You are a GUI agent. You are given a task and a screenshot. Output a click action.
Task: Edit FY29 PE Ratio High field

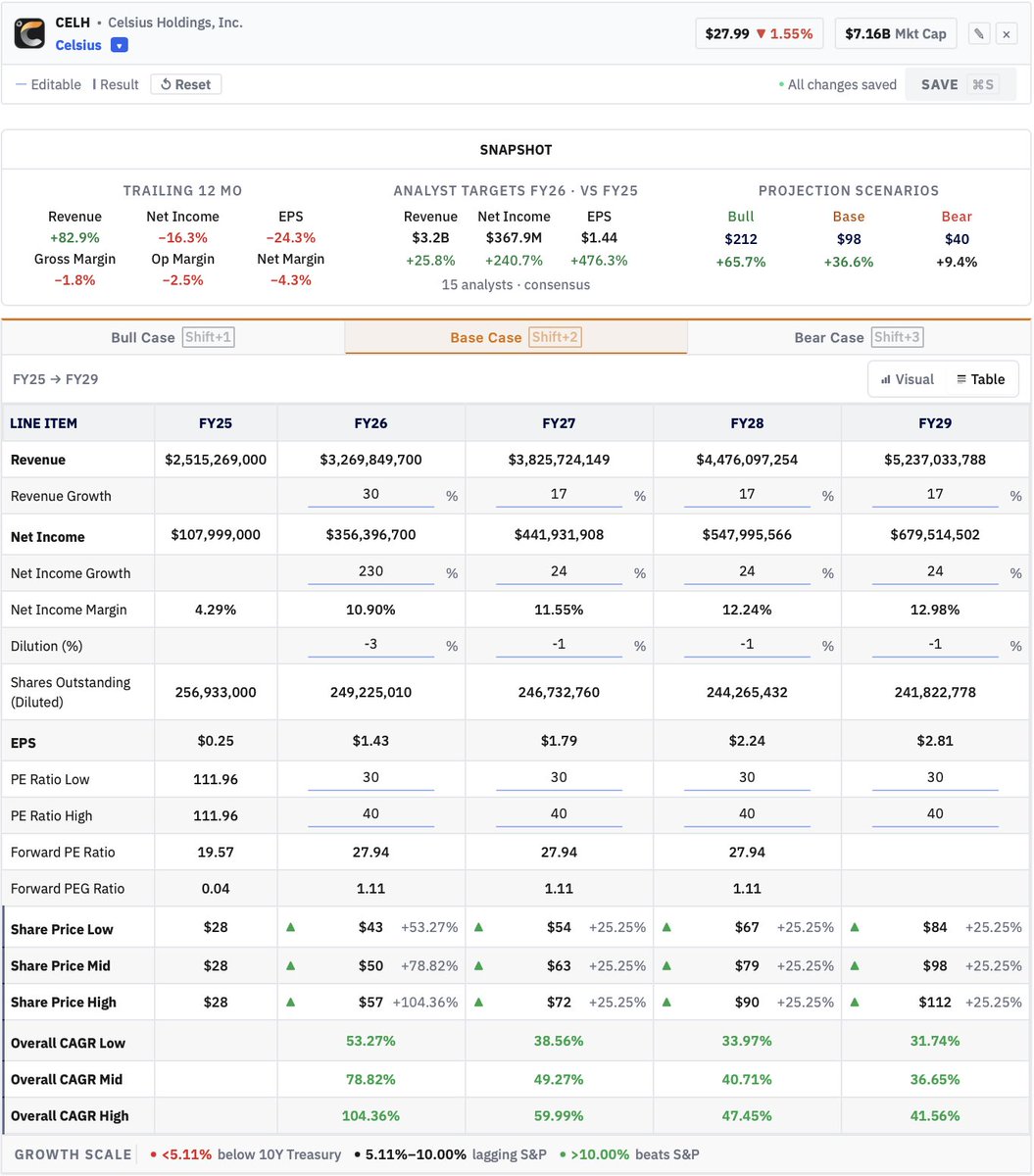tap(935, 814)
